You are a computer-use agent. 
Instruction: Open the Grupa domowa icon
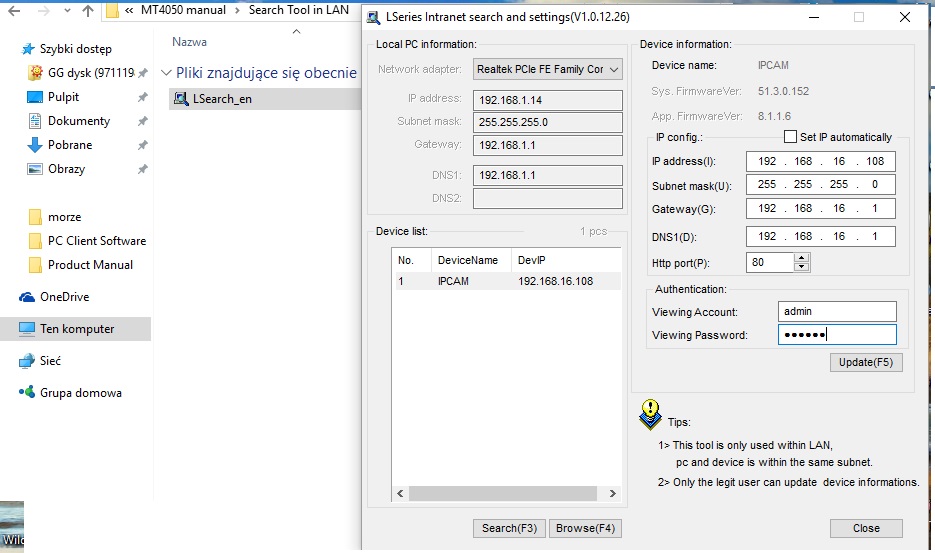point(27,392)
